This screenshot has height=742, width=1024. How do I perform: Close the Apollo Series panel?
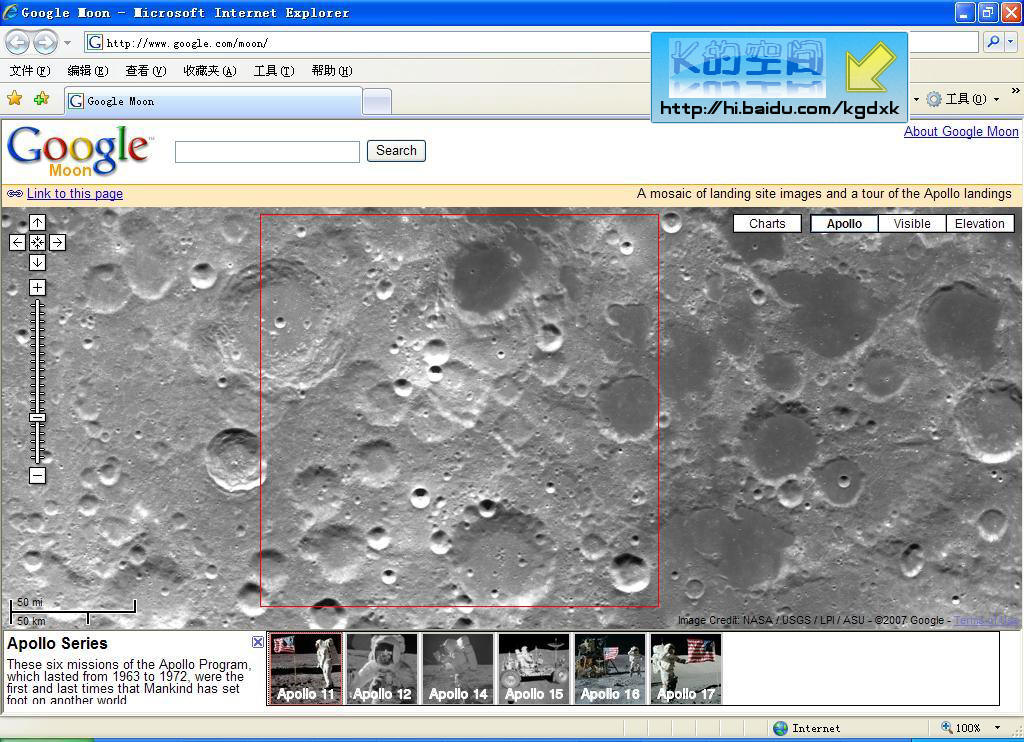[x=257, y=642]
